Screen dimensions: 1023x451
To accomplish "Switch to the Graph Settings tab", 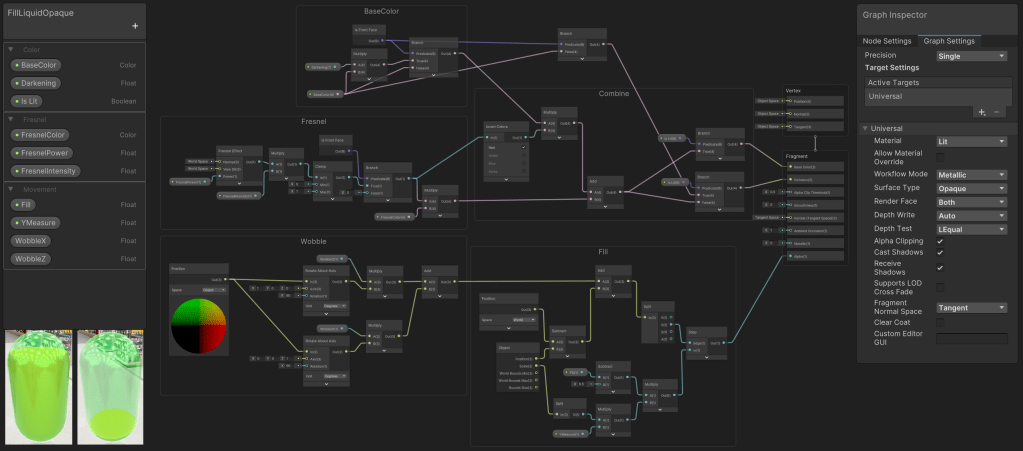I will [x=946, y=41].
